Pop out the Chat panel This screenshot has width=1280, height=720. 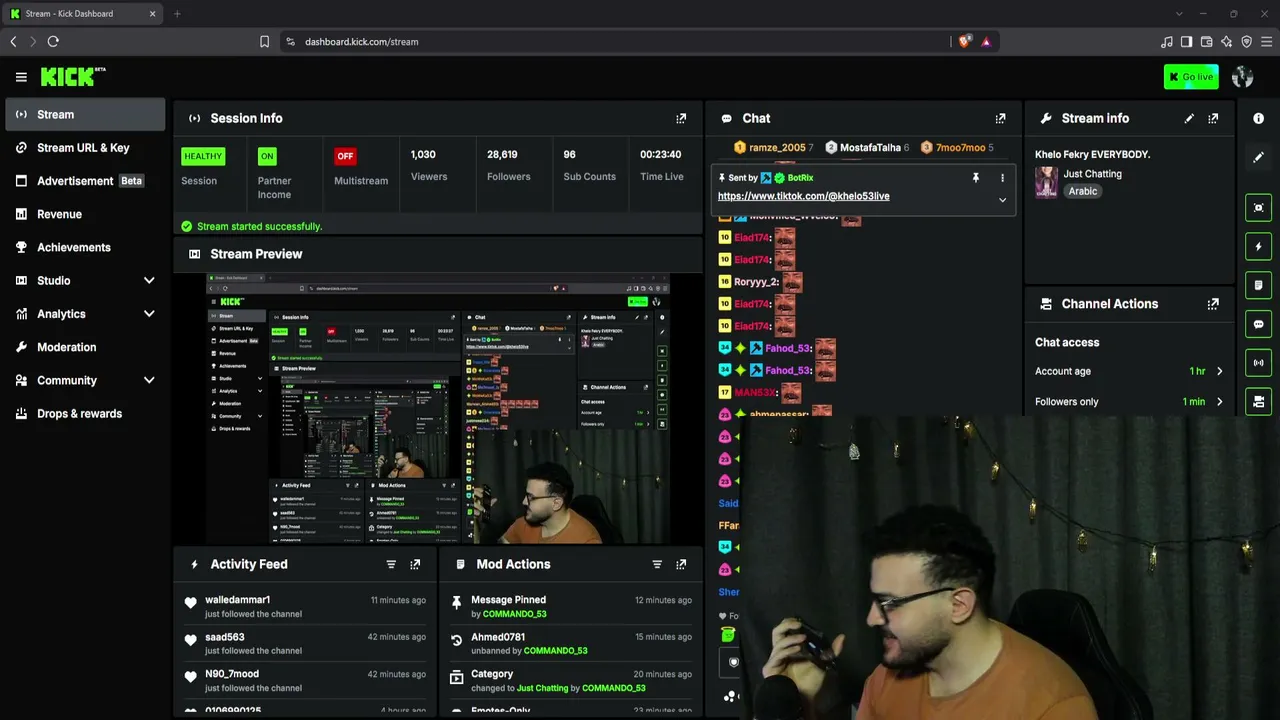[x=1000, y=118]
